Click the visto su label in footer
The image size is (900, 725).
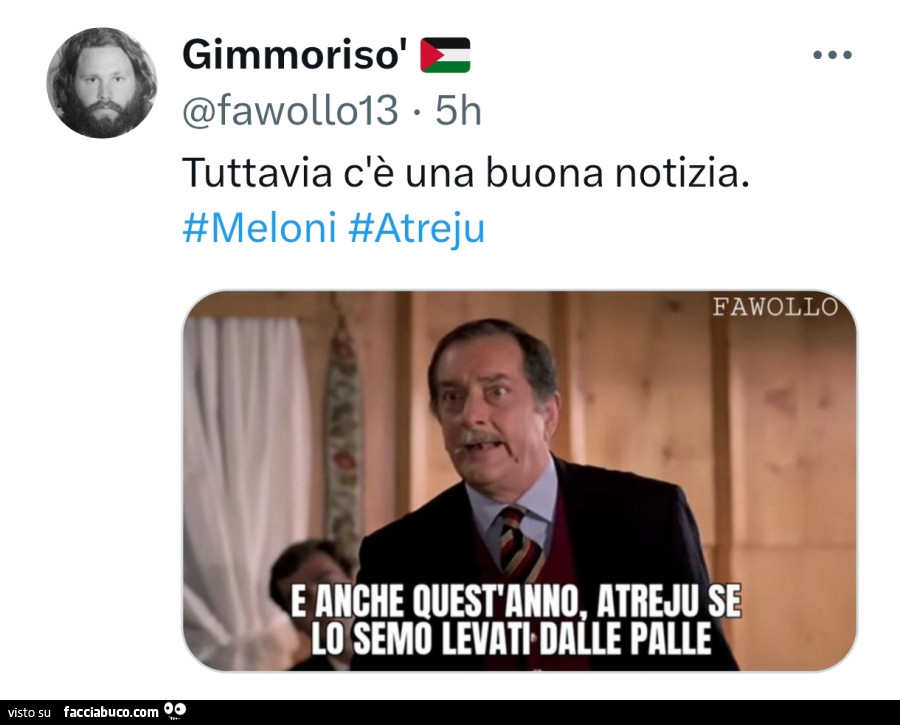(x=29, y=713)
